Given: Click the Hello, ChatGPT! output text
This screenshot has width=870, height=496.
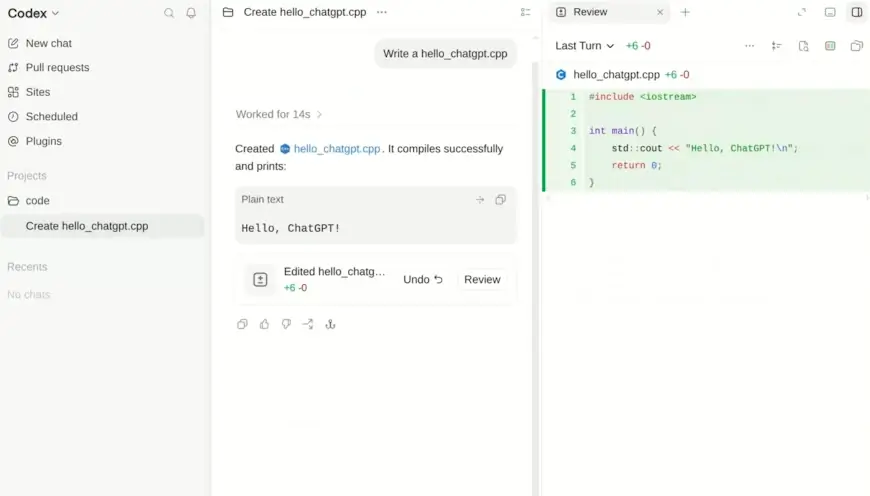Looking at the screenshot, I should coord(290,228).
